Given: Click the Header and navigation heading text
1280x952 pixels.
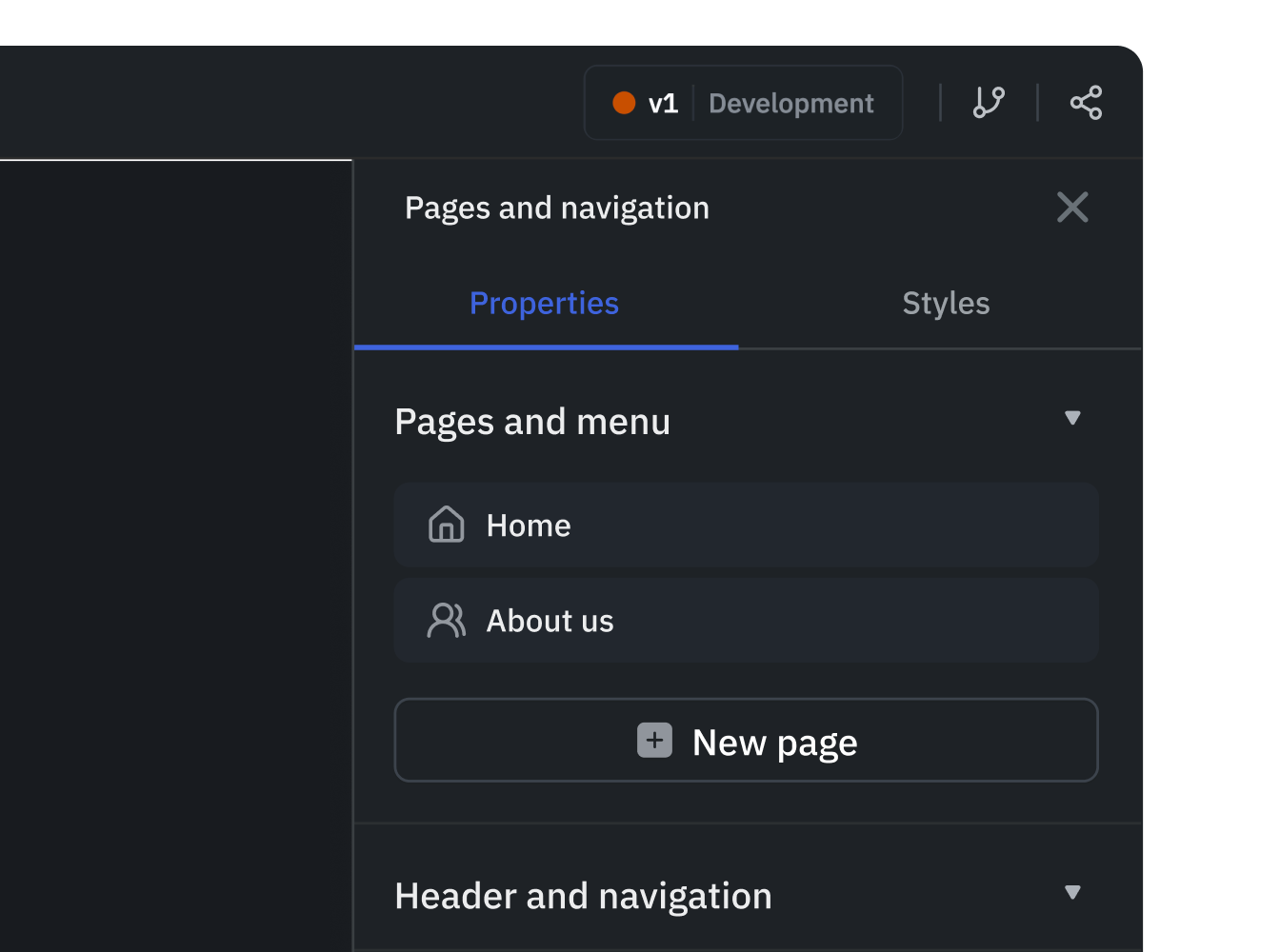Looking at the screenshot, I should [x=583, y=896].
